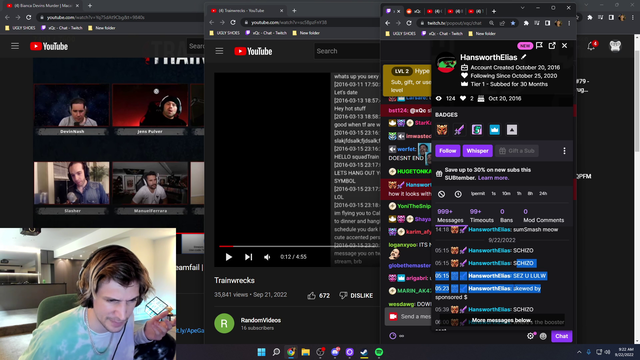
Task: Play the Trainwrecks YouTube video
Action: click(229, 257)
